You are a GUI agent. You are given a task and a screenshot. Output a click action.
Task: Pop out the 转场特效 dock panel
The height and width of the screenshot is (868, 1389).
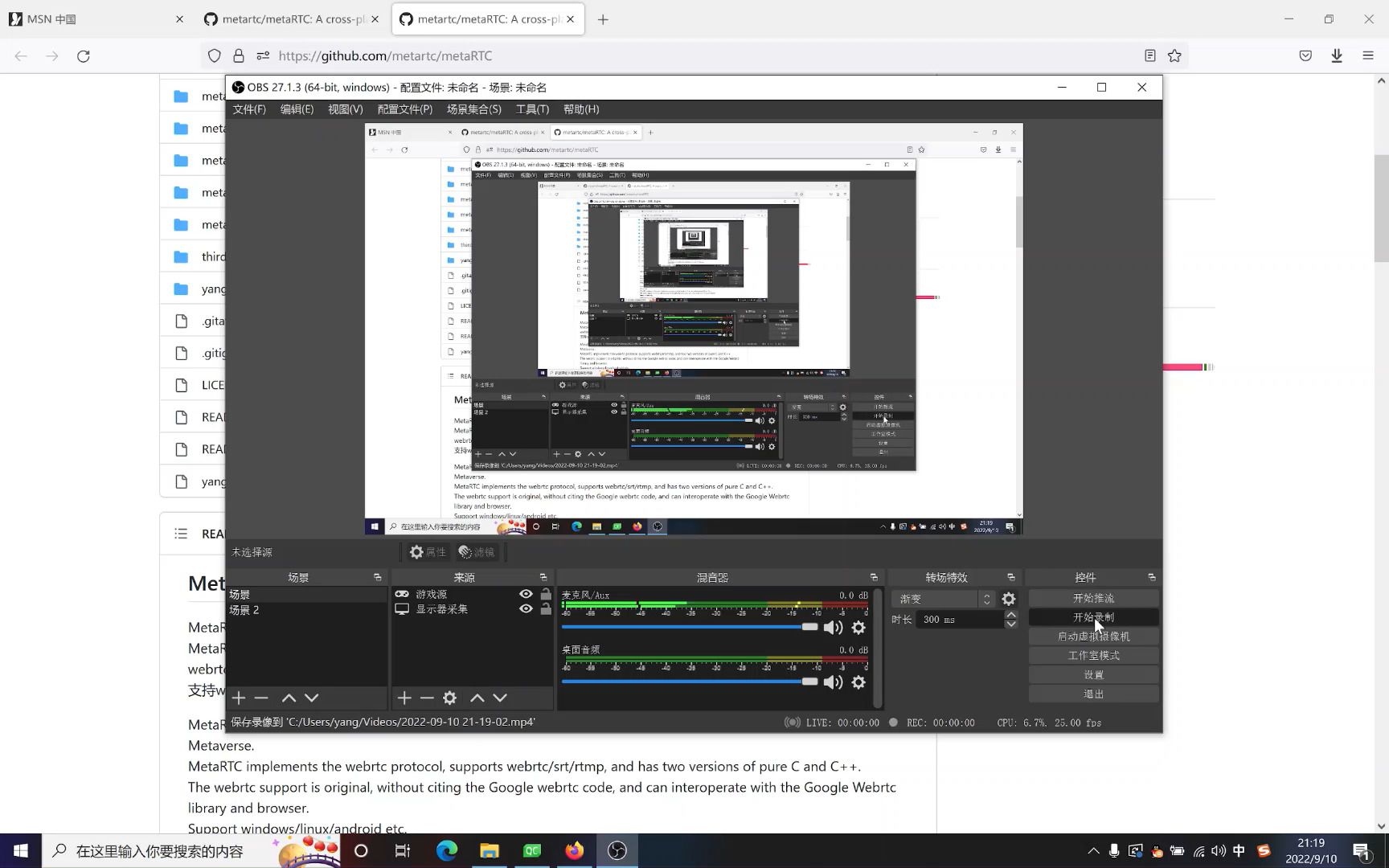(1011, 577)
